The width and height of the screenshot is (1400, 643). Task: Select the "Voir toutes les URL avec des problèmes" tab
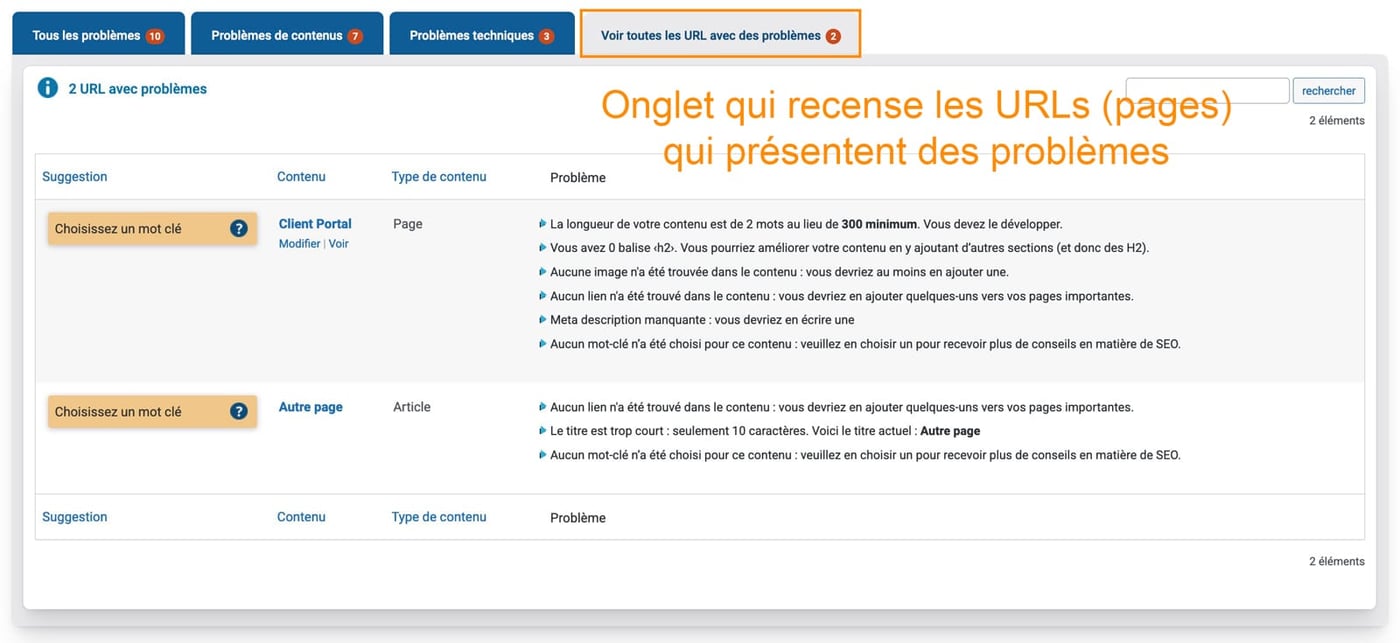(x=720, y=33)
